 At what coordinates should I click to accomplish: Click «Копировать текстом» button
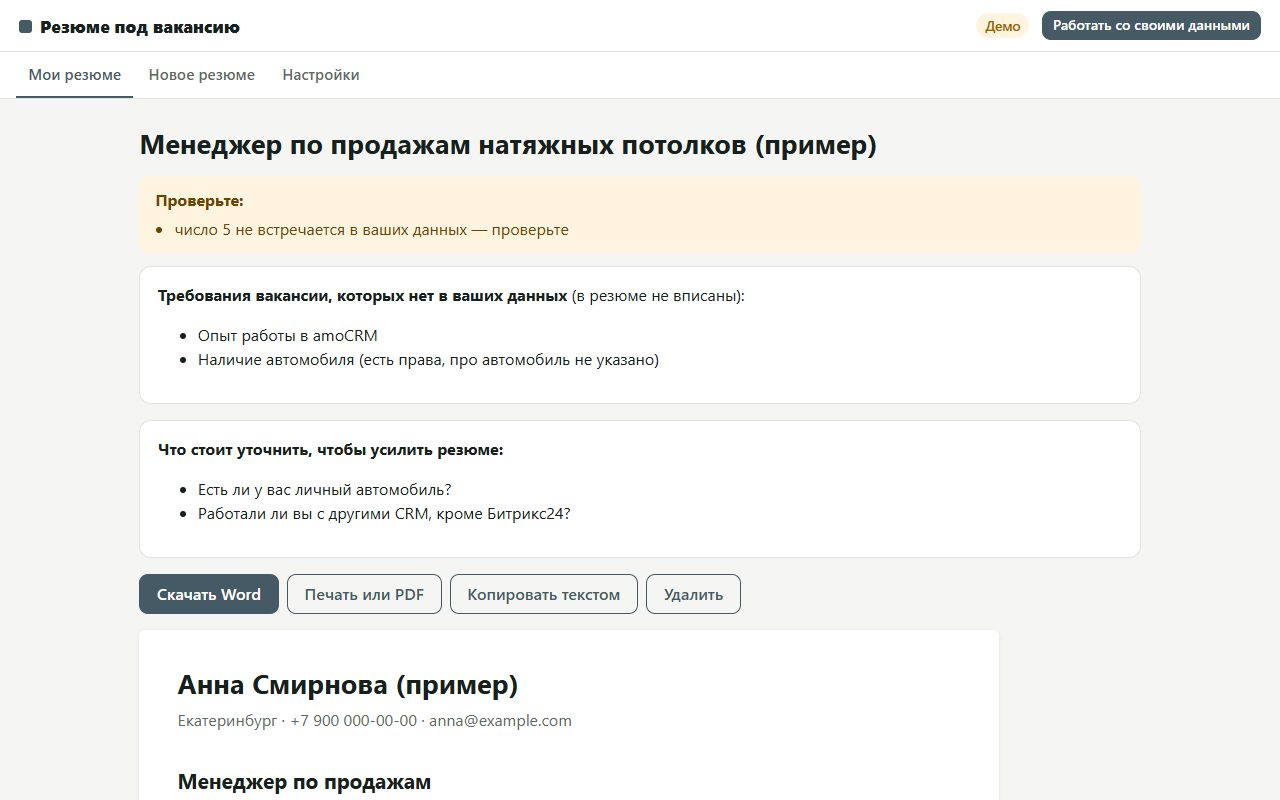click(544, 594)
